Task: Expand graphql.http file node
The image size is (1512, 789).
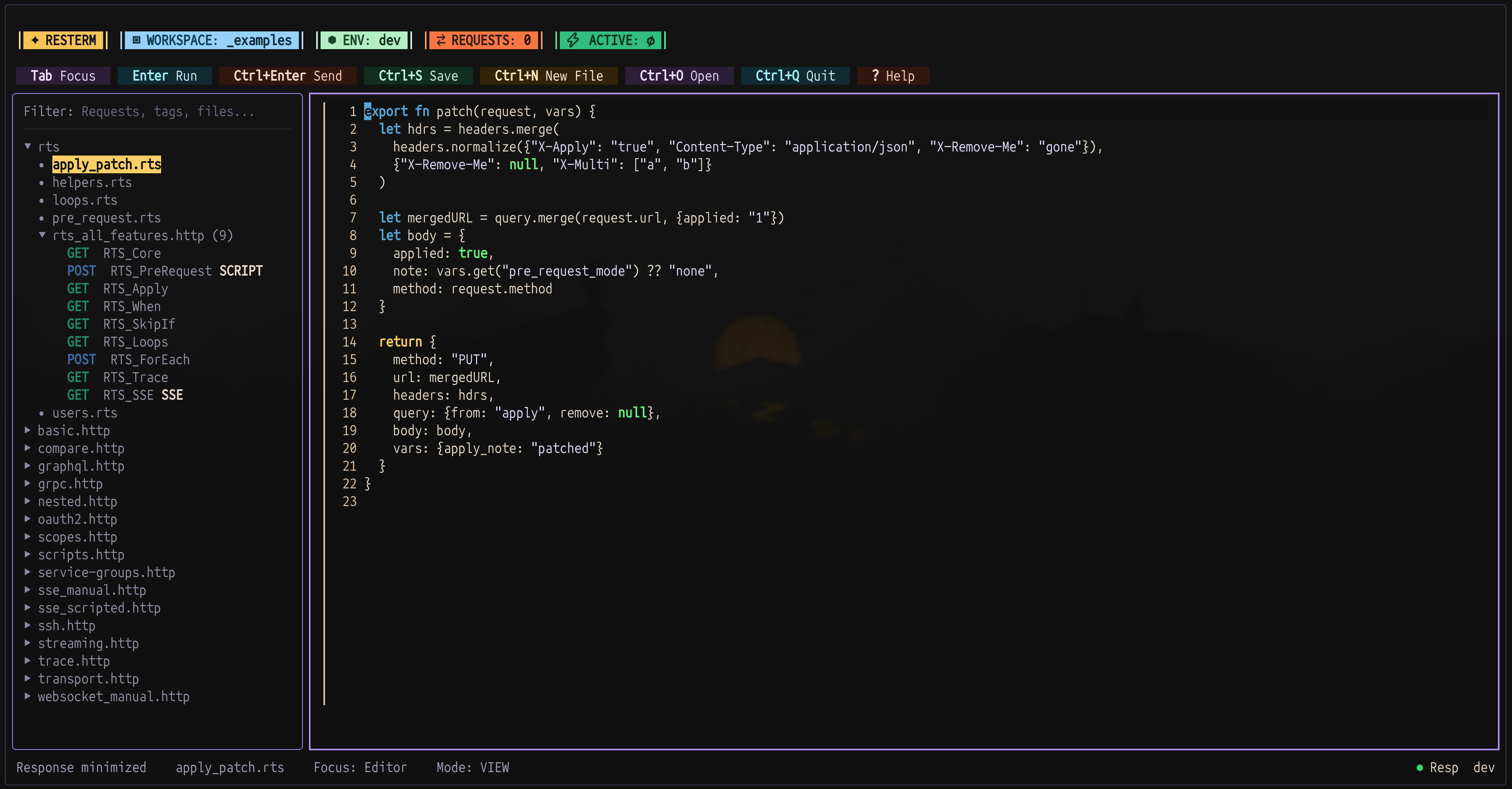Action: [x=27, y=465]
